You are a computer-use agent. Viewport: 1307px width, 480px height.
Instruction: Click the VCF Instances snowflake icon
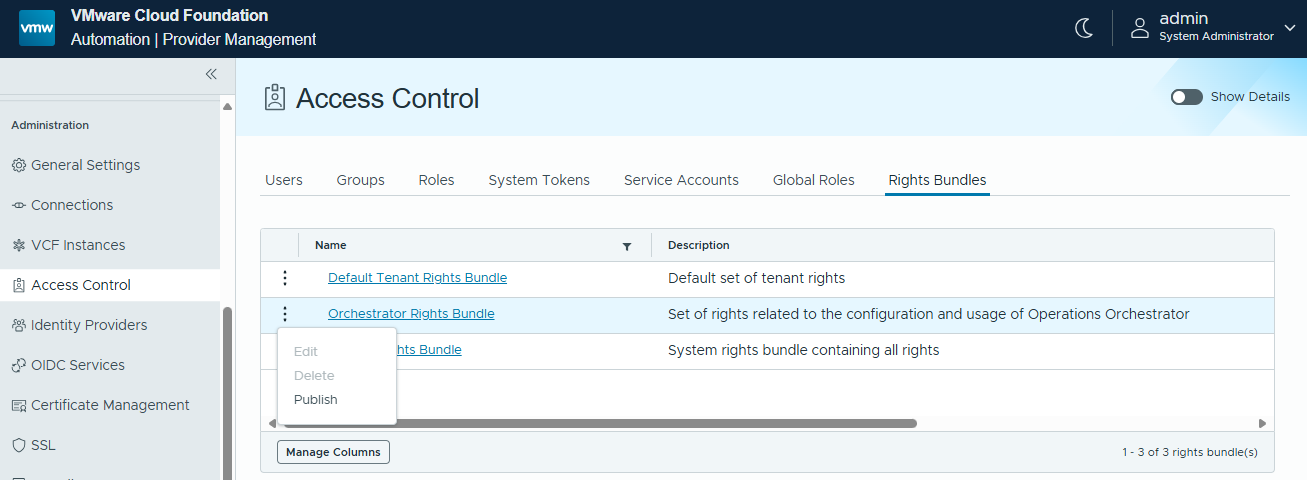(x=18, y=245)
